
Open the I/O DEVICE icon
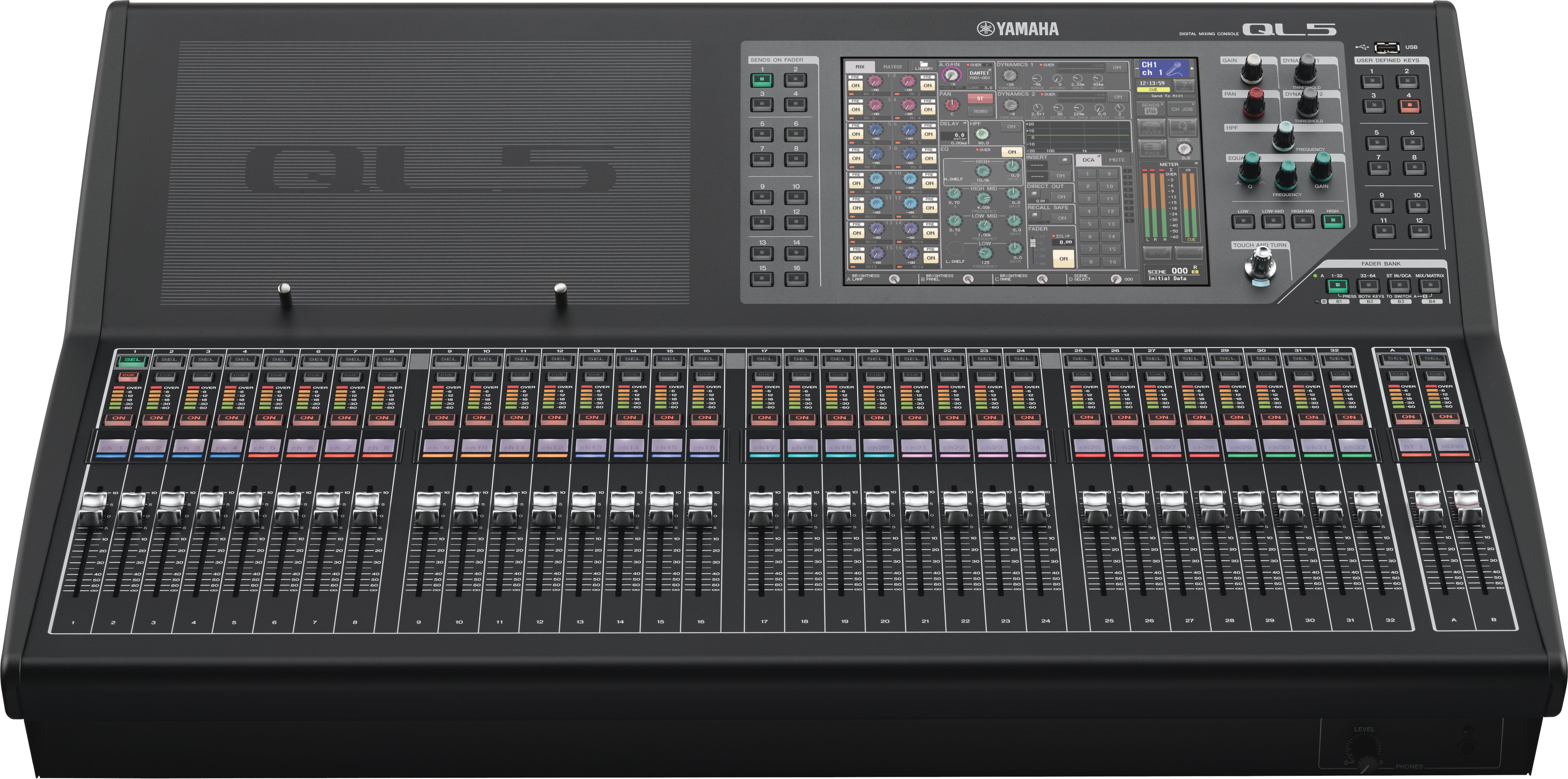click(x=1152, y=128)
